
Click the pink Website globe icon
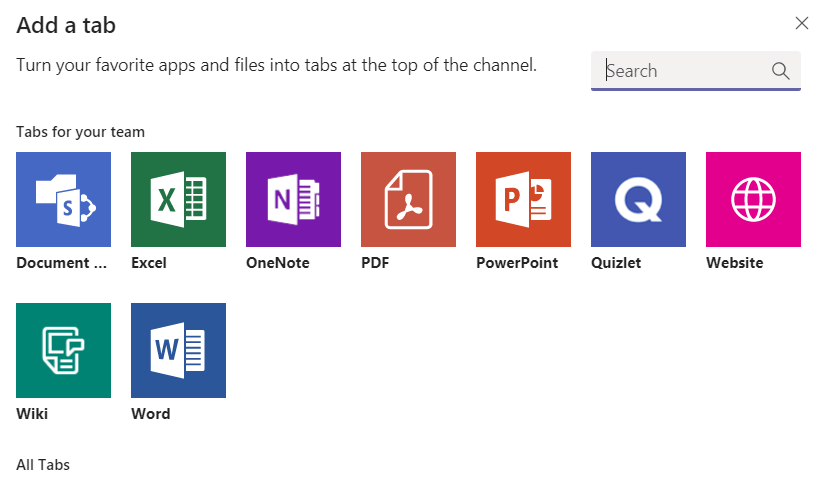[x=753, y=199]
